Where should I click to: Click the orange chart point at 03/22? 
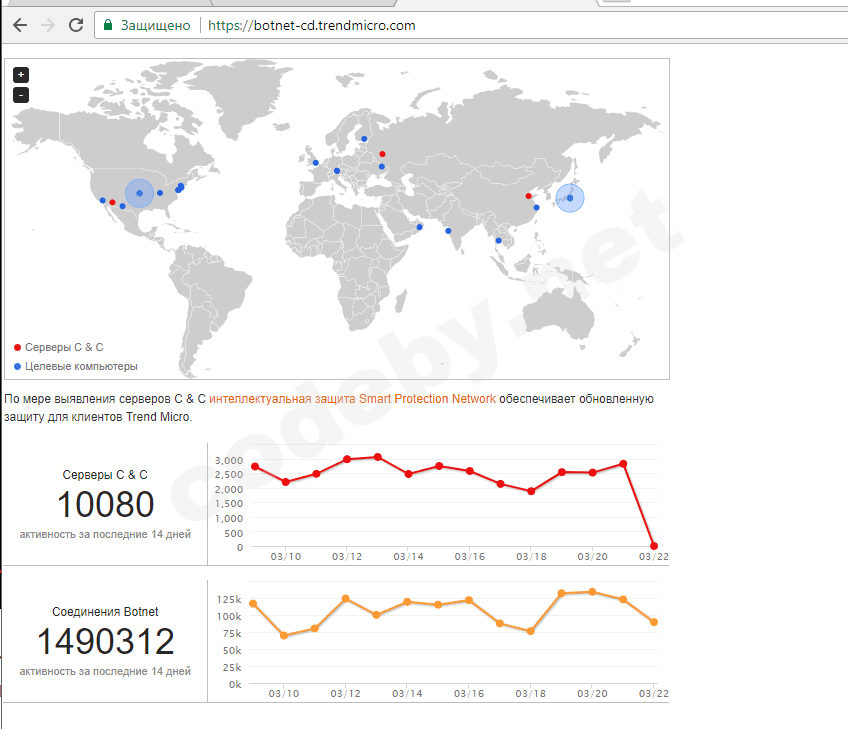click(654, 622)
